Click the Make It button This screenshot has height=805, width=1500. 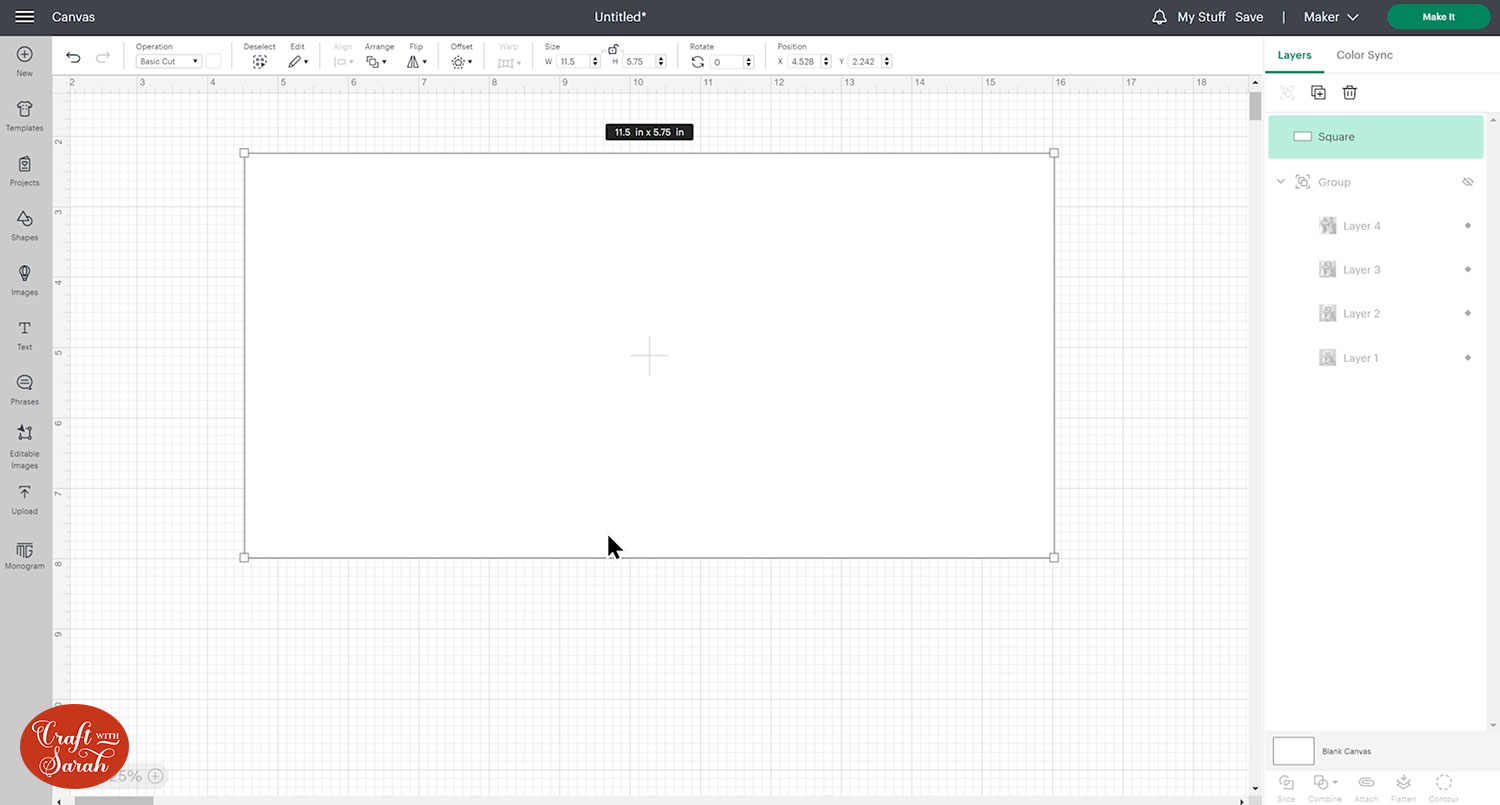[x=1438, y=17]
